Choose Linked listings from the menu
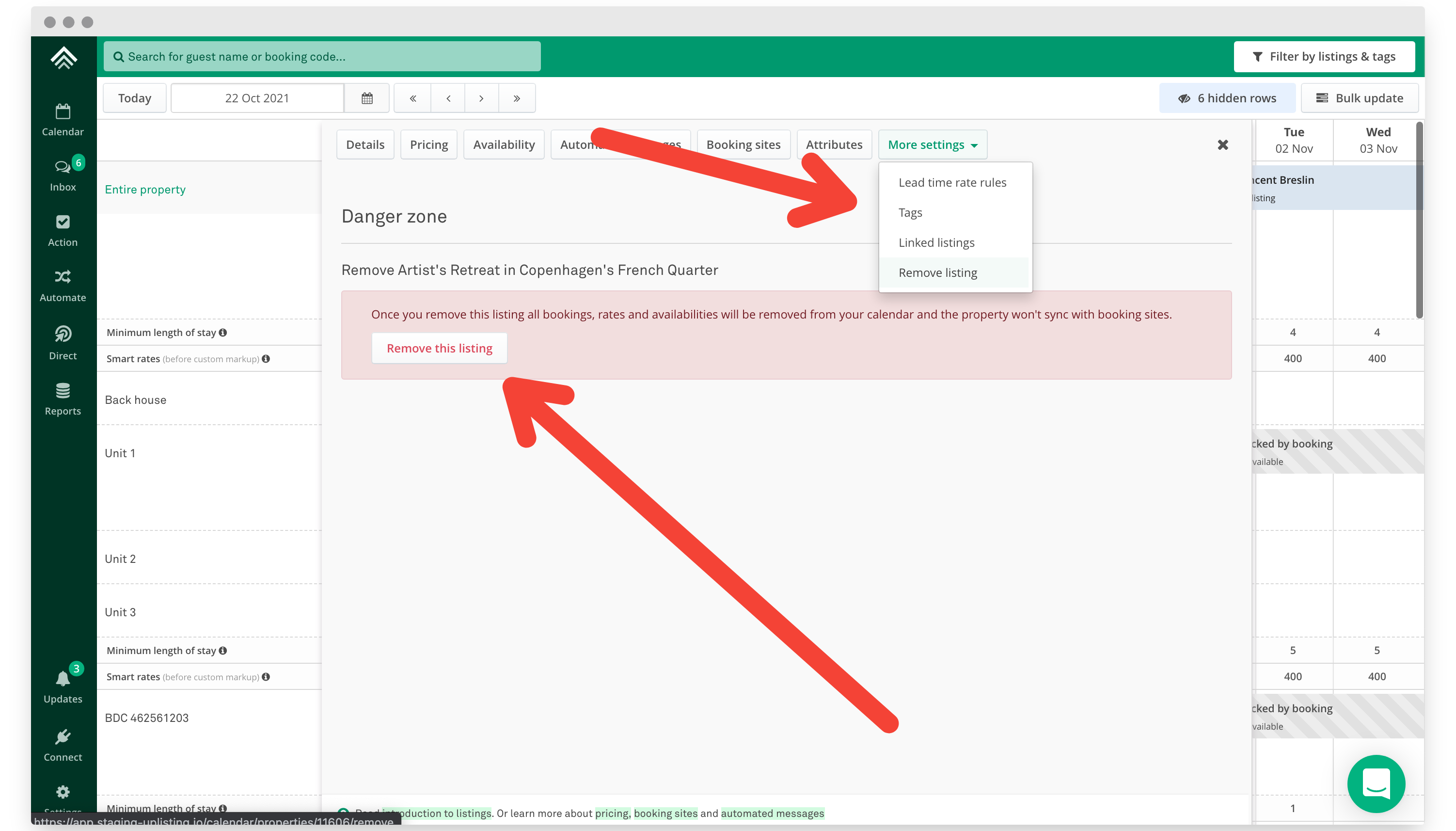Image resolution: width=1456 pixels, height=831 pixels. (x=936, y=242)
